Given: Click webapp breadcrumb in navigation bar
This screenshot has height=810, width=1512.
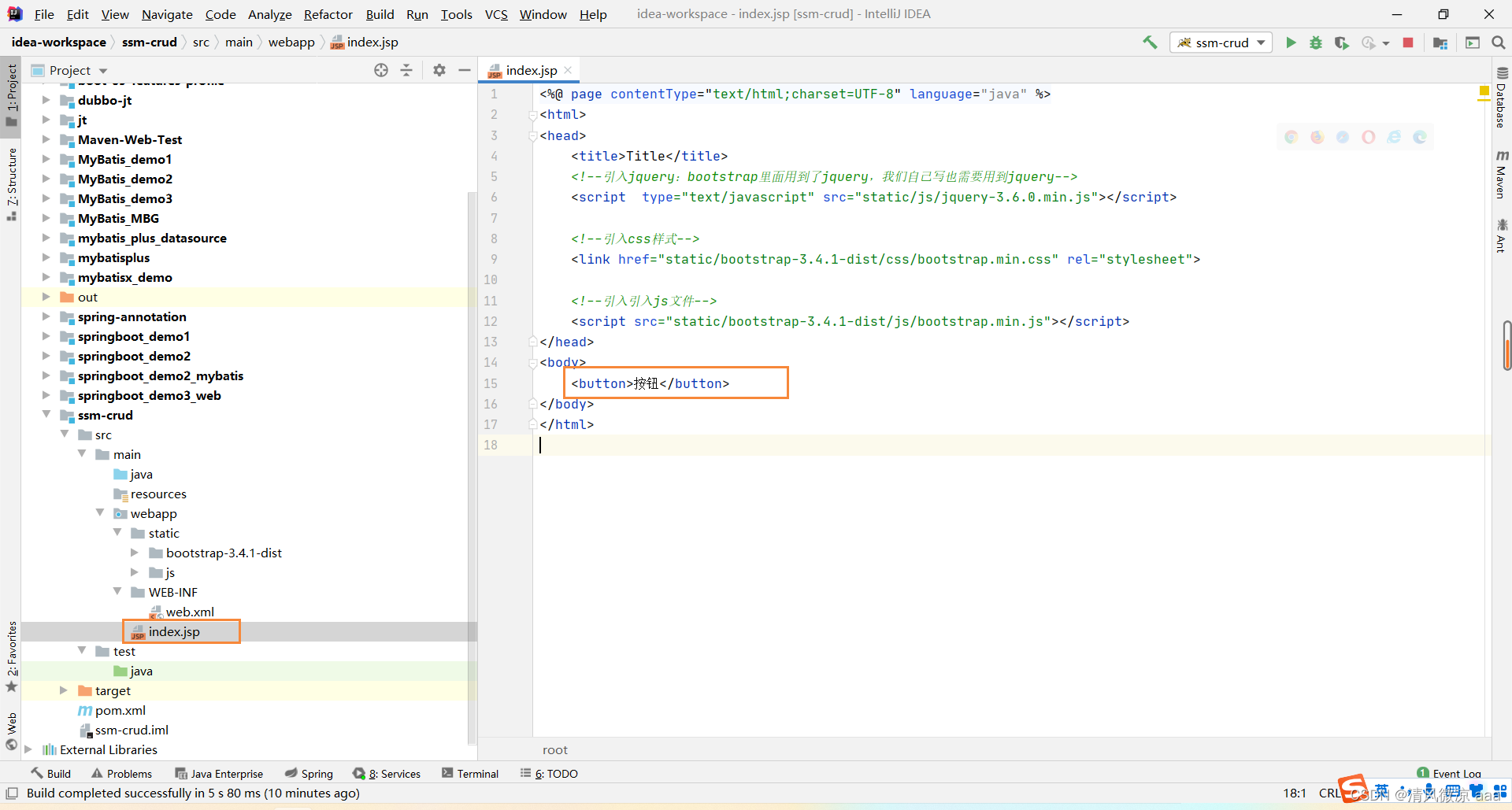Looking at the screenshot, I should coord(291,43).
